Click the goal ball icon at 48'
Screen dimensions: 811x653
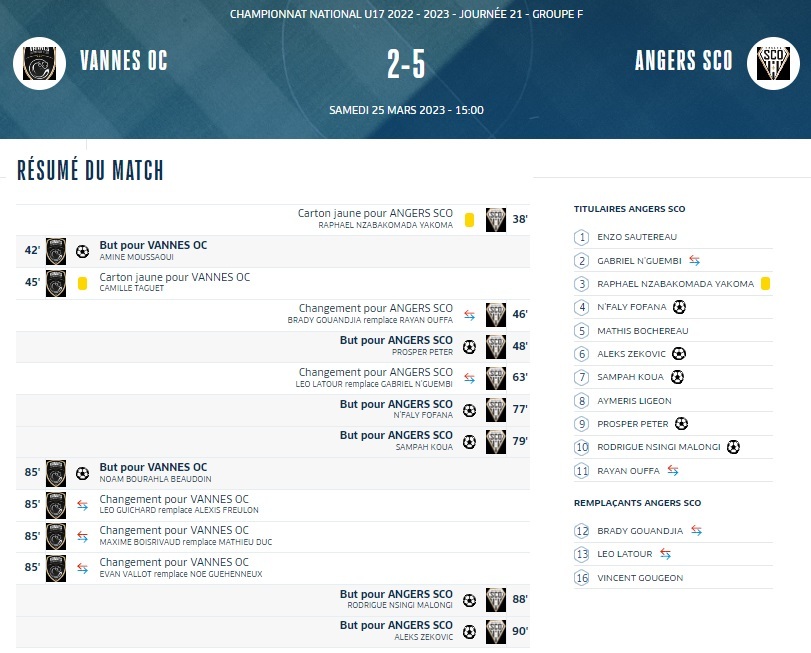(x=469, y=347)
